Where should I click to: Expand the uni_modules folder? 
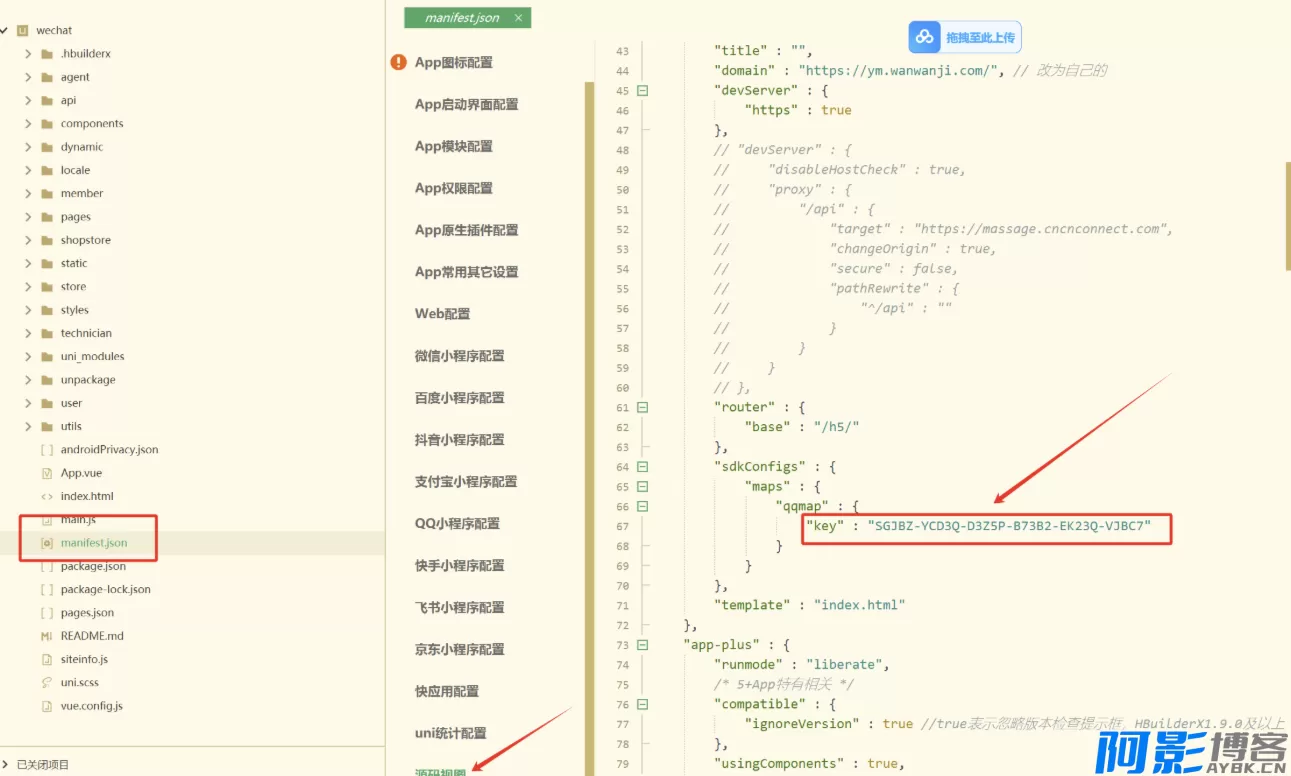[28, 356]
